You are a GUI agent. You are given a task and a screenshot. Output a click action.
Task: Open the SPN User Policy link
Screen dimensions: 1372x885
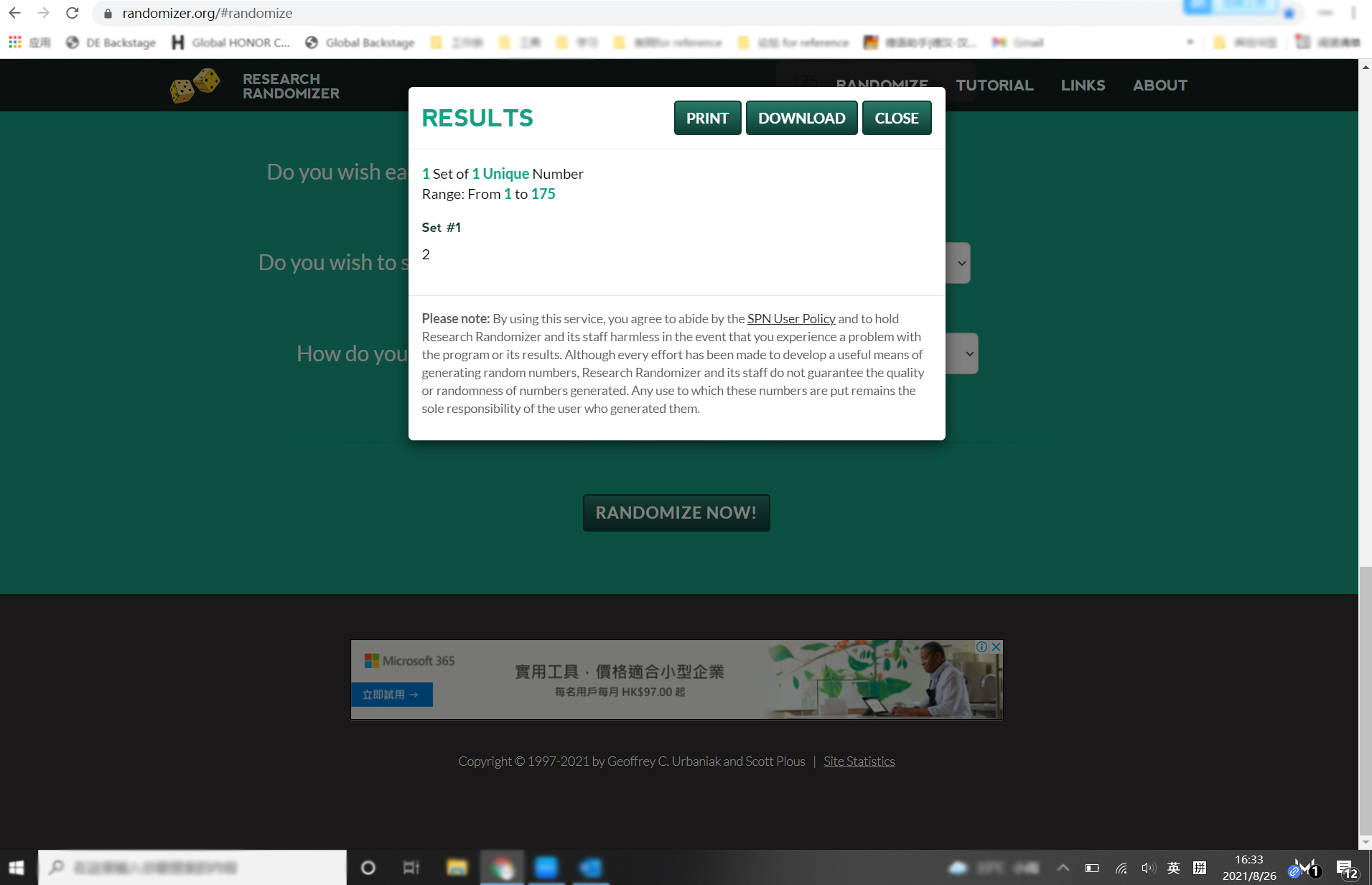(790, 318)
